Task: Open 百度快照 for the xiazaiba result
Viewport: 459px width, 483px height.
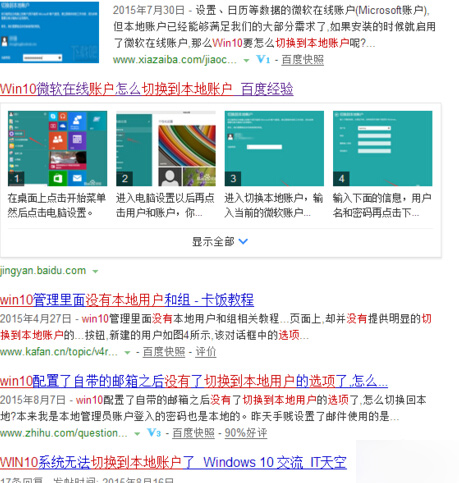Action: [302, 60]
